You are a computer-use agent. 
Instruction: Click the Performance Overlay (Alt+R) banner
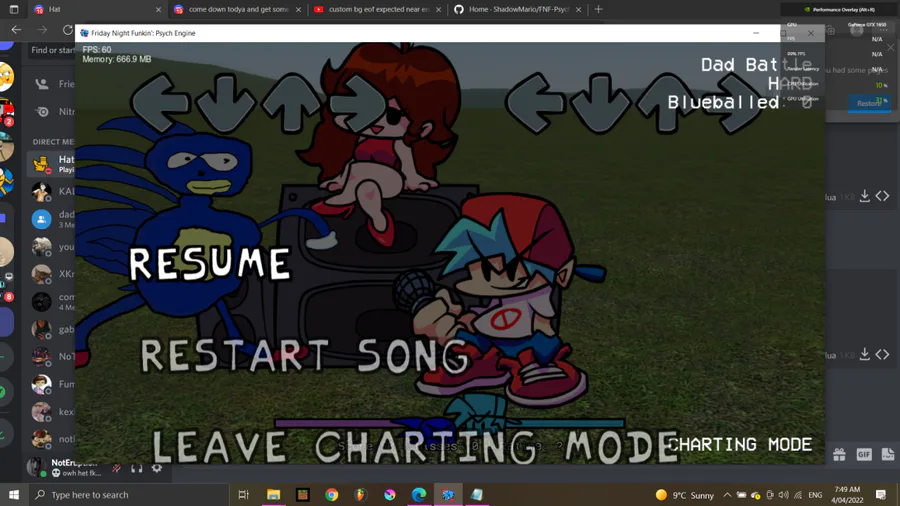coord(840,9)
